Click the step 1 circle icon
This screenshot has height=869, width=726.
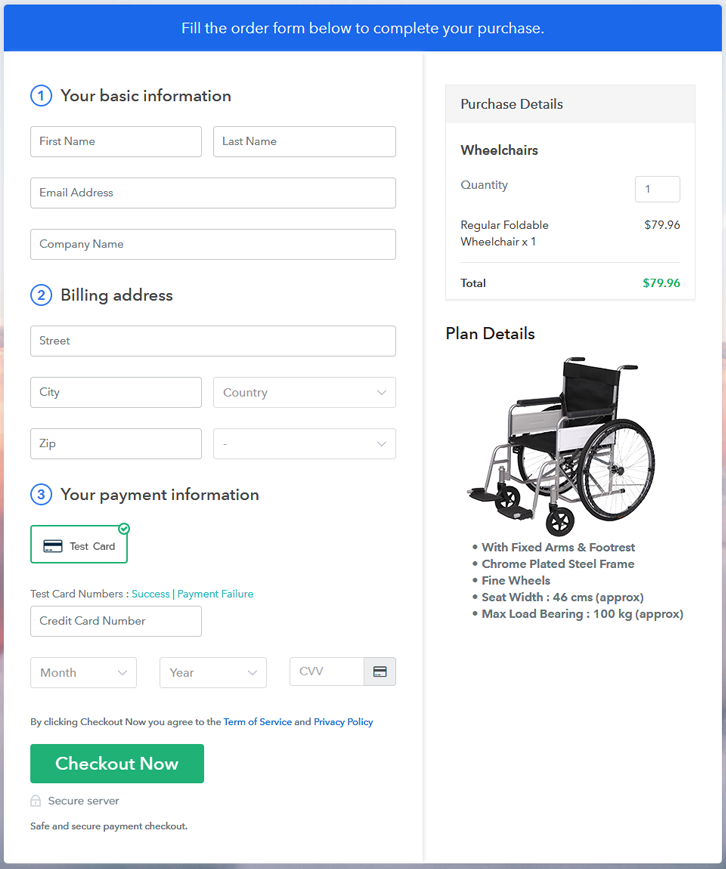pyautogui.click(x=41, y=96)
